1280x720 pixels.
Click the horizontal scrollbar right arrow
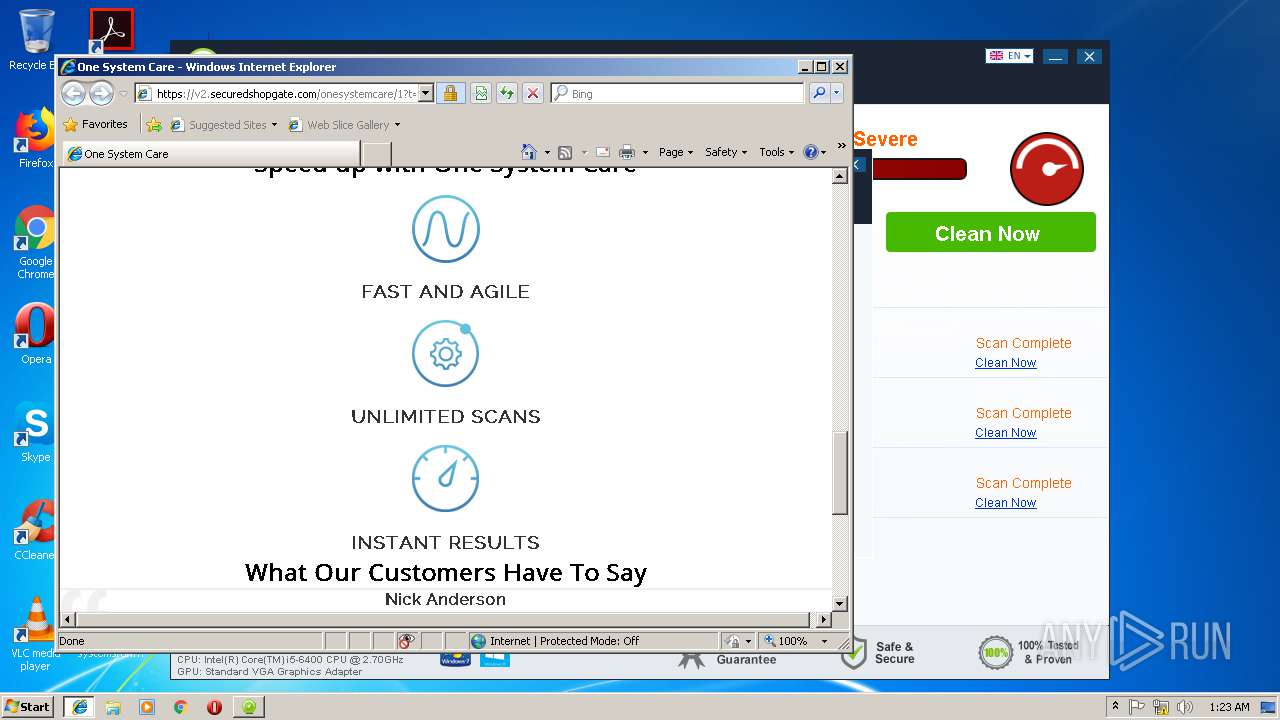[x=824, y=620]
